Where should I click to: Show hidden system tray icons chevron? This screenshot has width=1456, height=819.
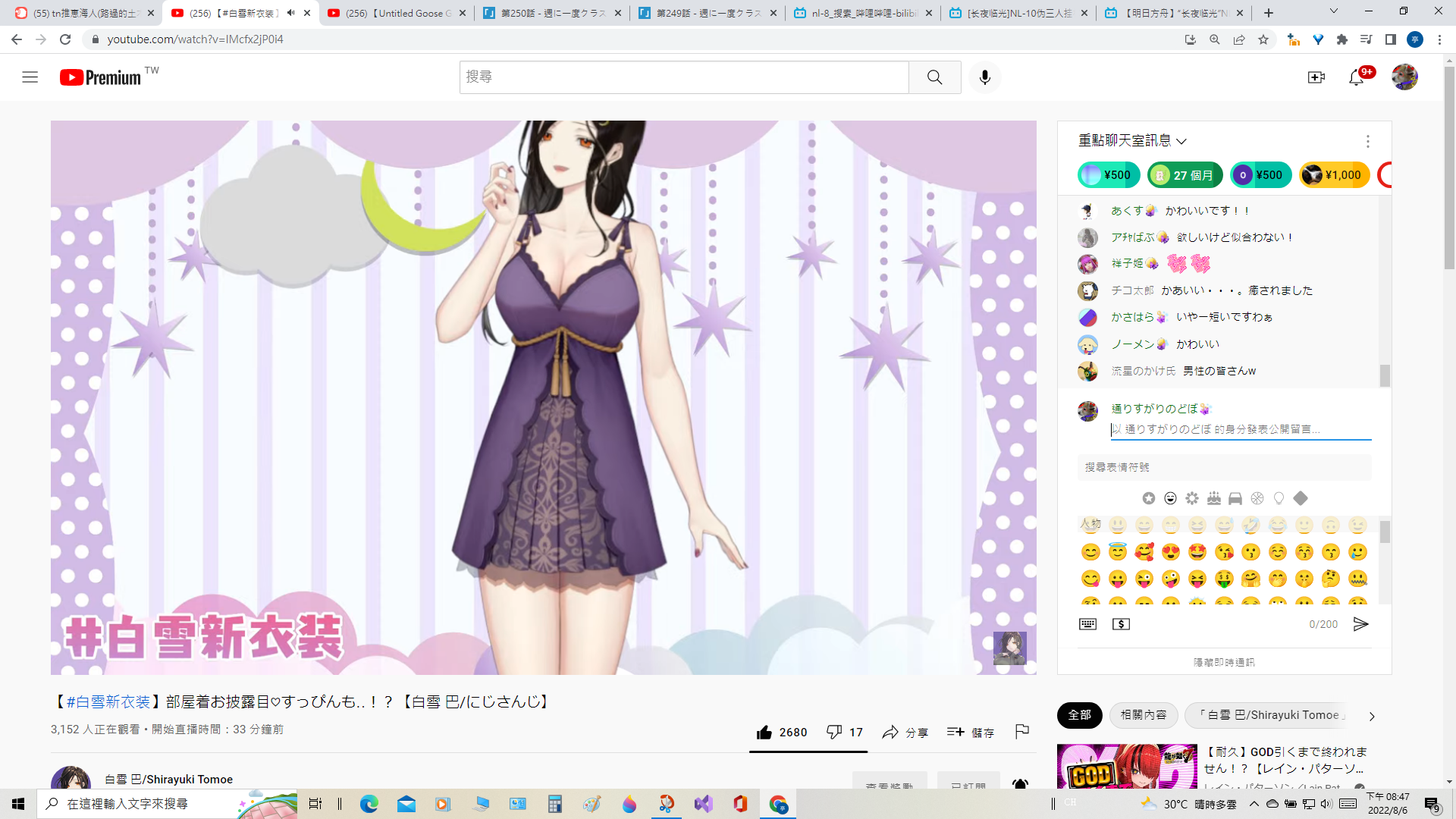[x=1254, y=804]
